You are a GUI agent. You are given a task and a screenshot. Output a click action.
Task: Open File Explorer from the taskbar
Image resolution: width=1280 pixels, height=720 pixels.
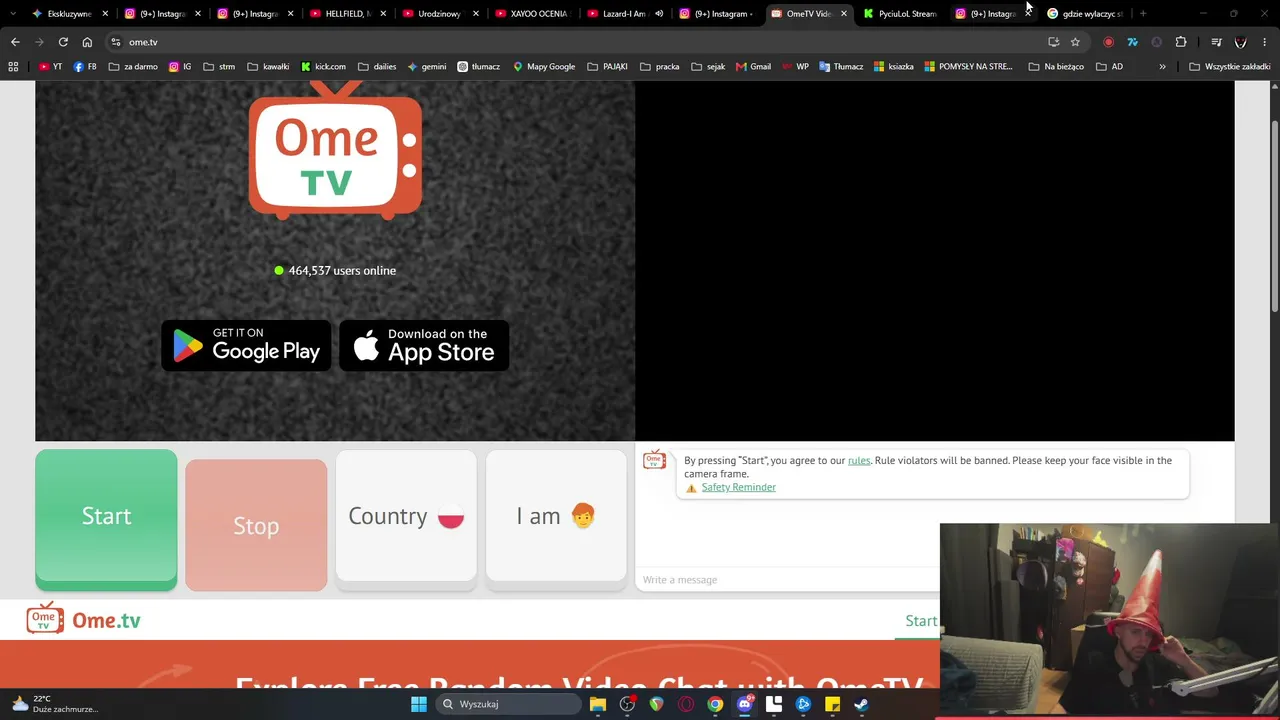(x=598, y=704)
